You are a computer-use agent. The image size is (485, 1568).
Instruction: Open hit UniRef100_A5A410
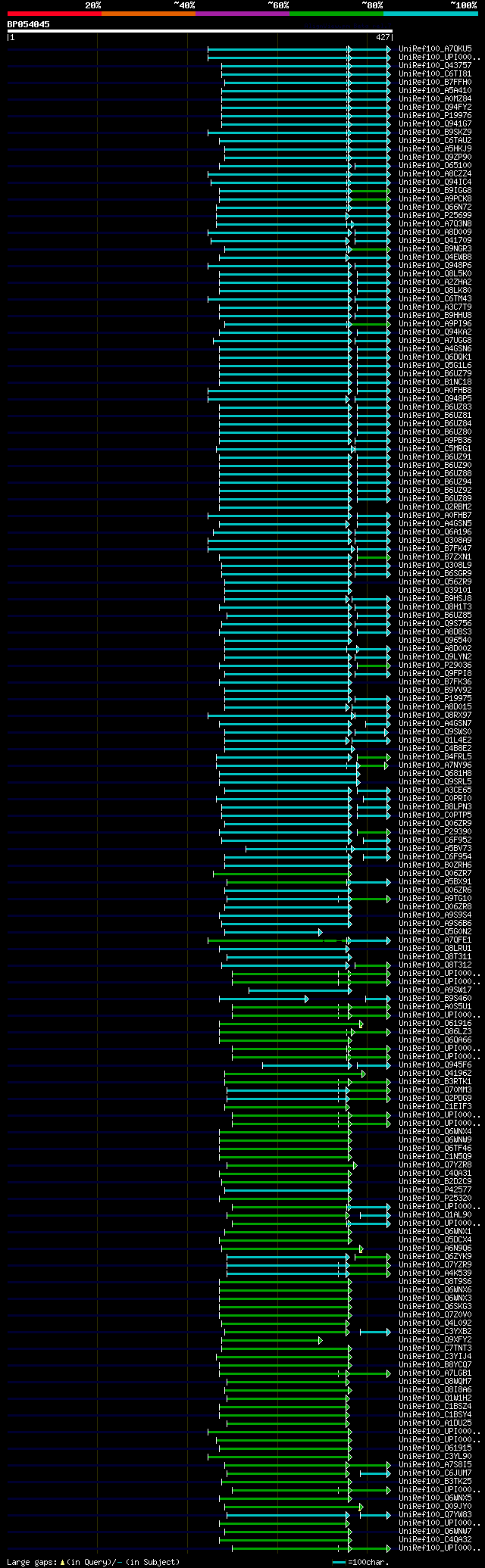[435, 90]
